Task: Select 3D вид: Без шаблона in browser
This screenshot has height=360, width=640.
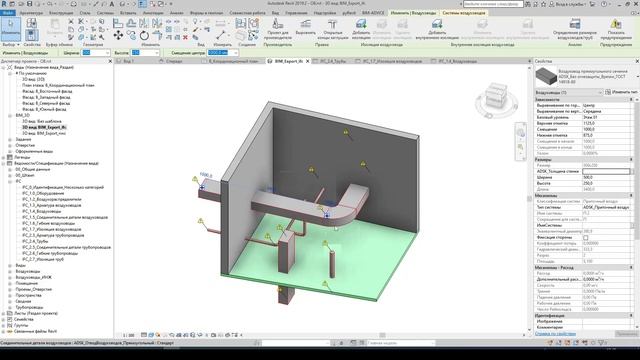Action: point(42,121)
